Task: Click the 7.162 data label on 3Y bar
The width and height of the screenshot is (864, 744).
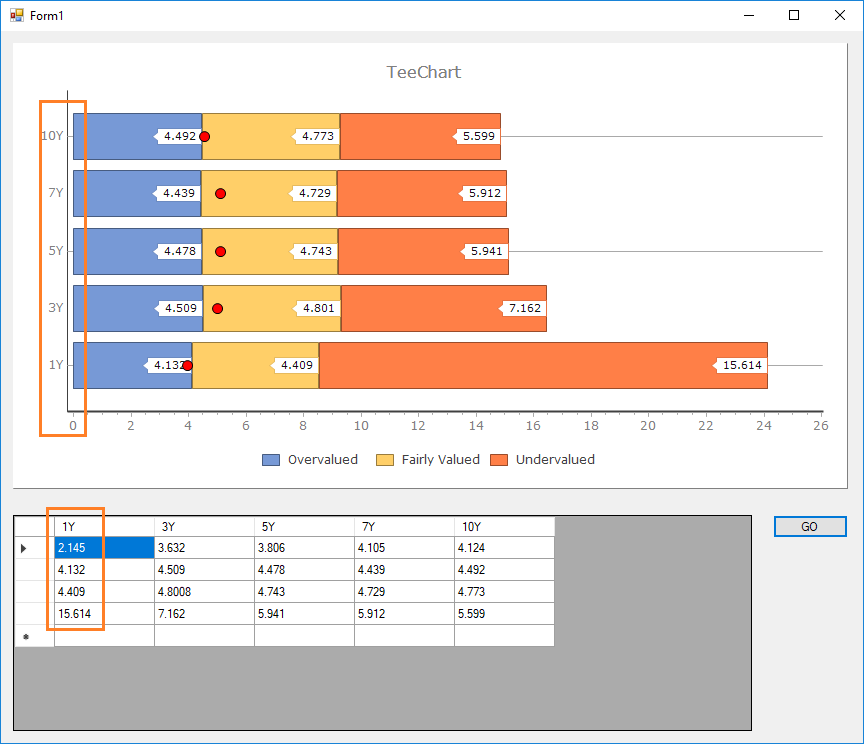Action: click(x=522, y=308)
